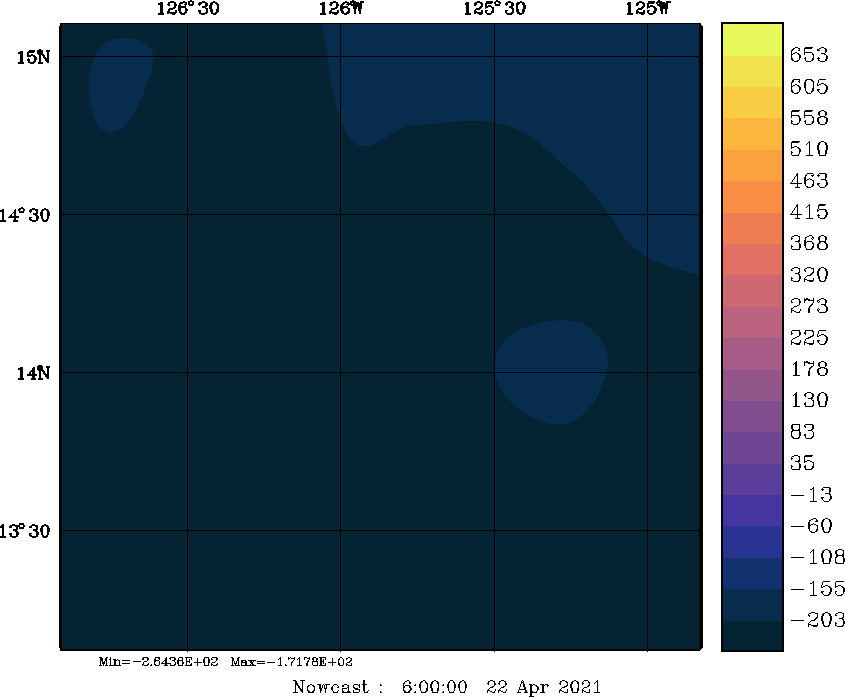Screen dimensions: 845x697
Task: Click the colorbar label -155
Action: click(817, 589)
